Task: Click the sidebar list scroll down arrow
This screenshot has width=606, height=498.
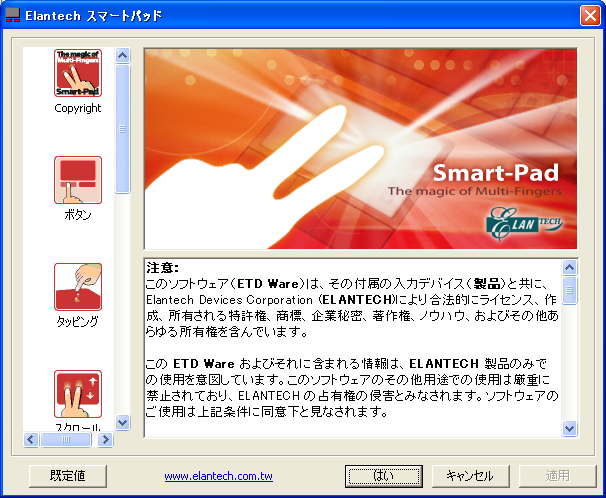Action: point(123,423)
